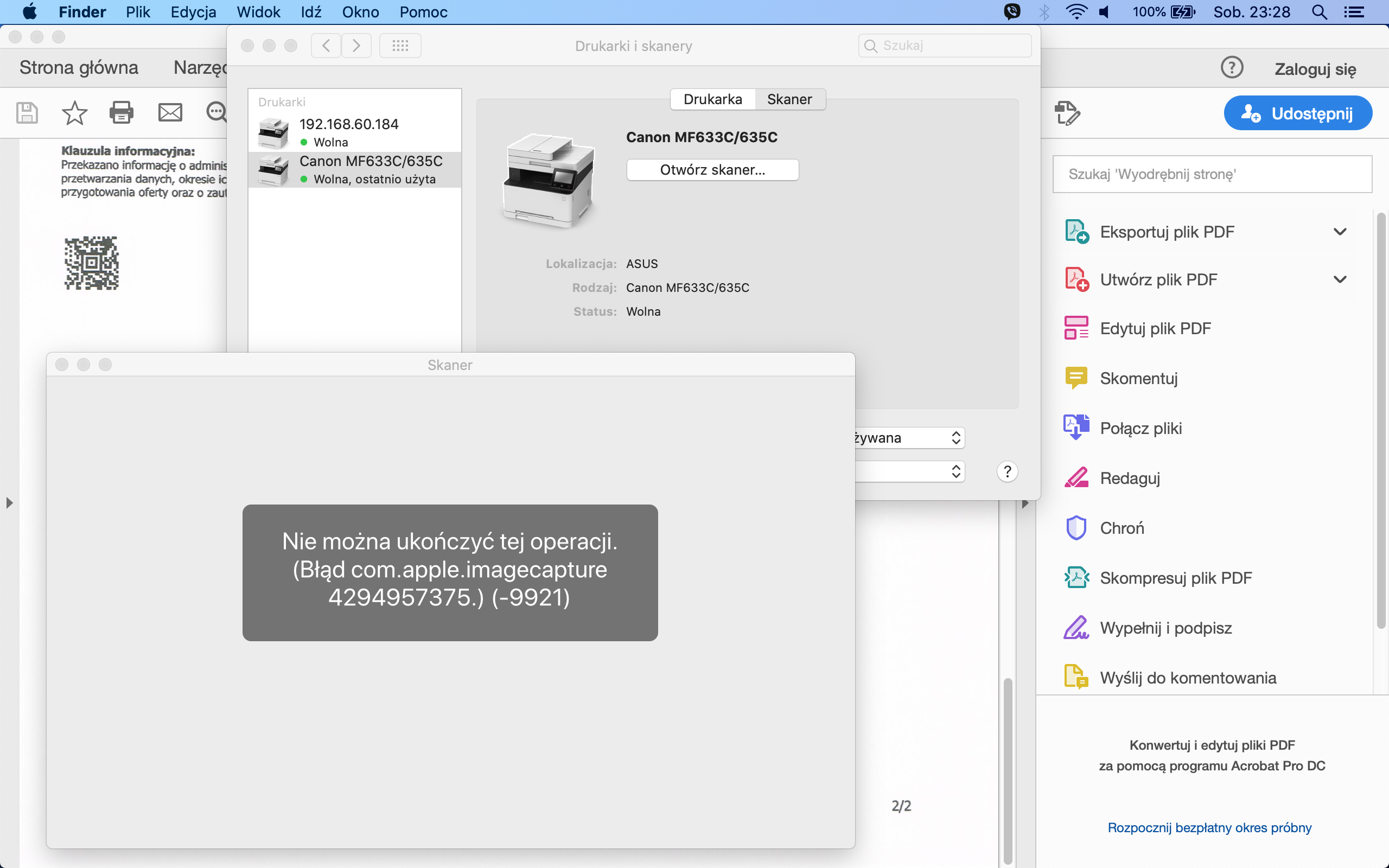Open Strona główna tab
The height and width of the screenshot is (868, 1389).
79,68
